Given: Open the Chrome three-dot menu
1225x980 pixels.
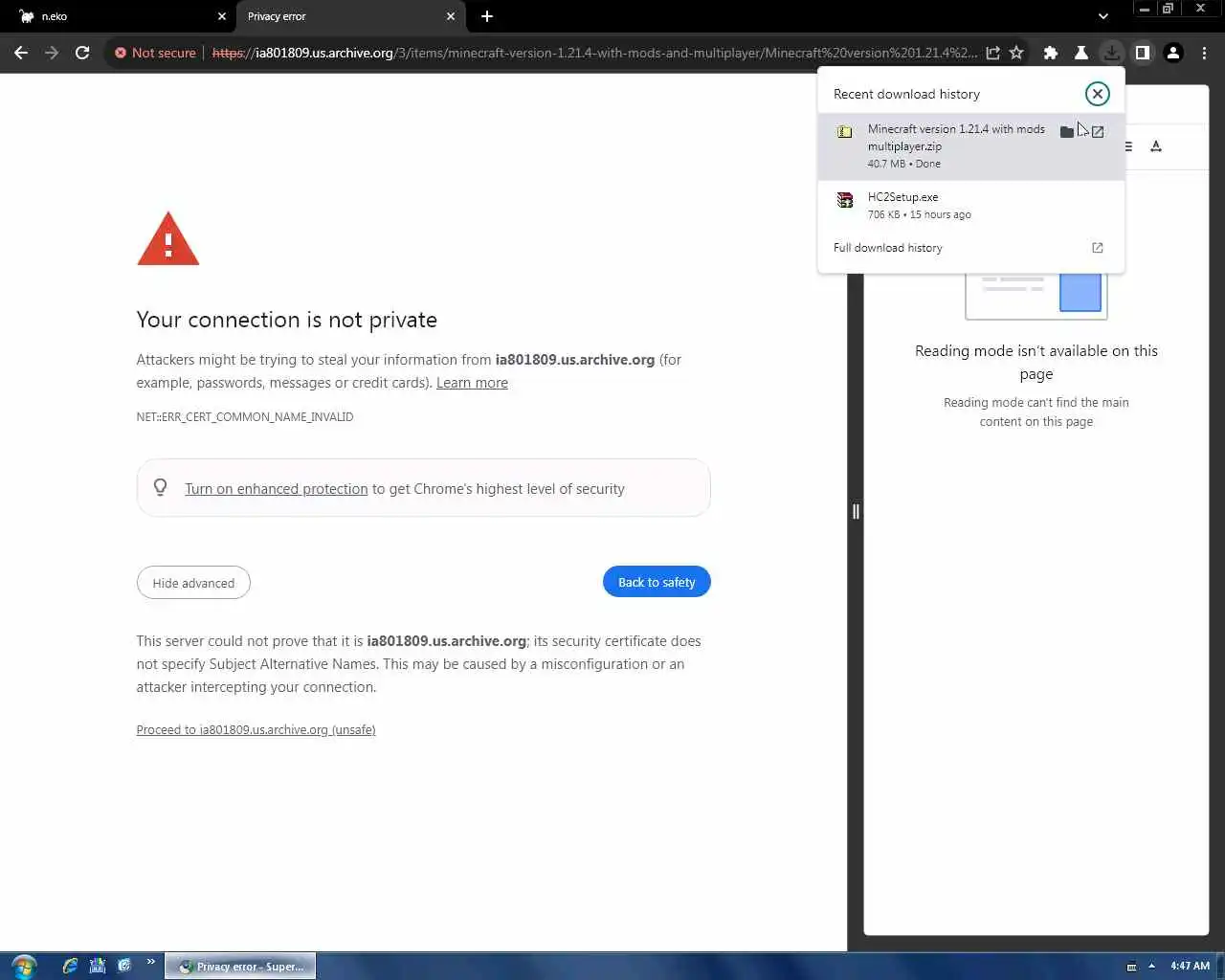Looking at the screenshot, I should tap(1204, 53).
